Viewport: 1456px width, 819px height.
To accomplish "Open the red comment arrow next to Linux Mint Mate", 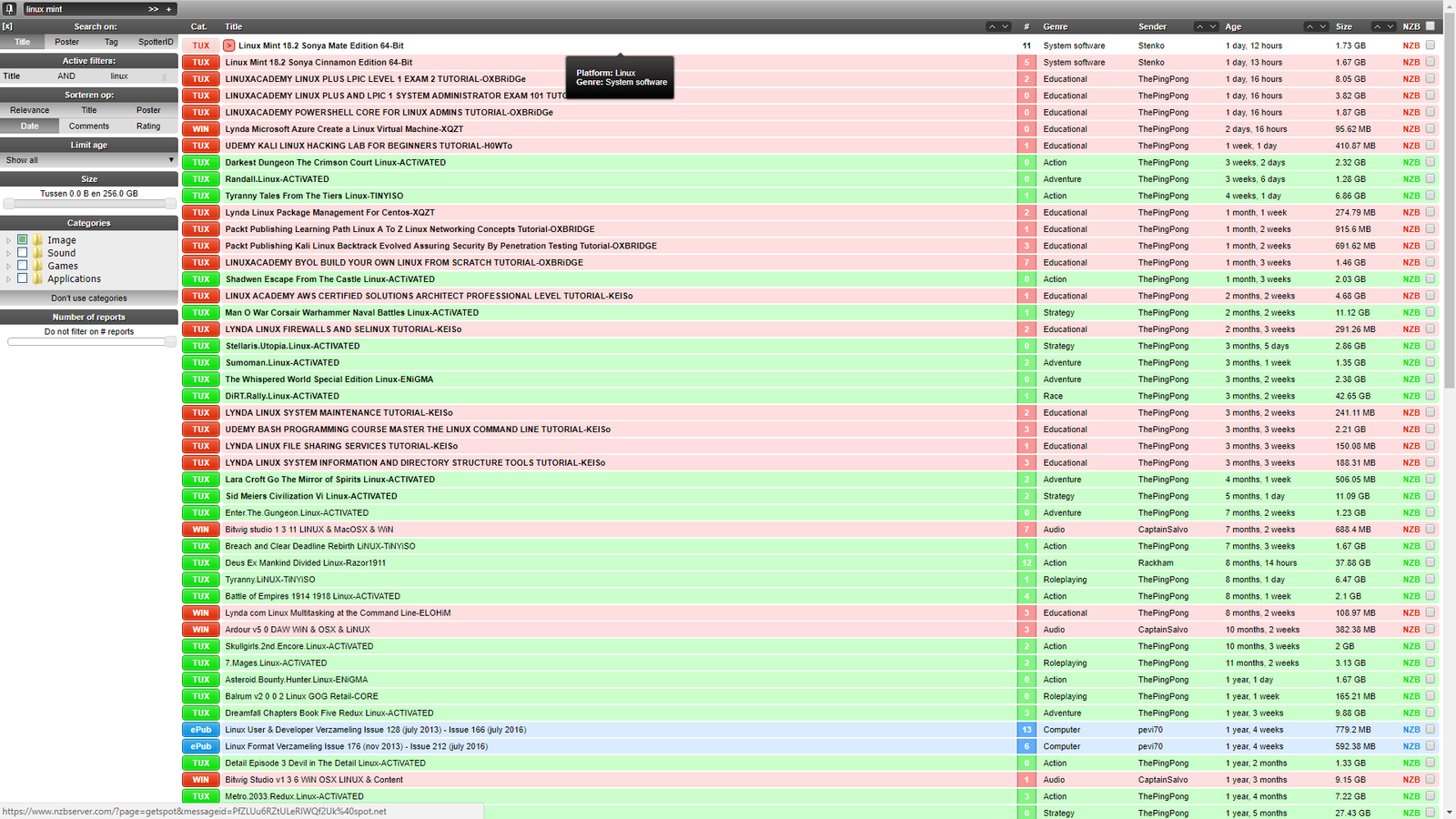I will (229, 45).
